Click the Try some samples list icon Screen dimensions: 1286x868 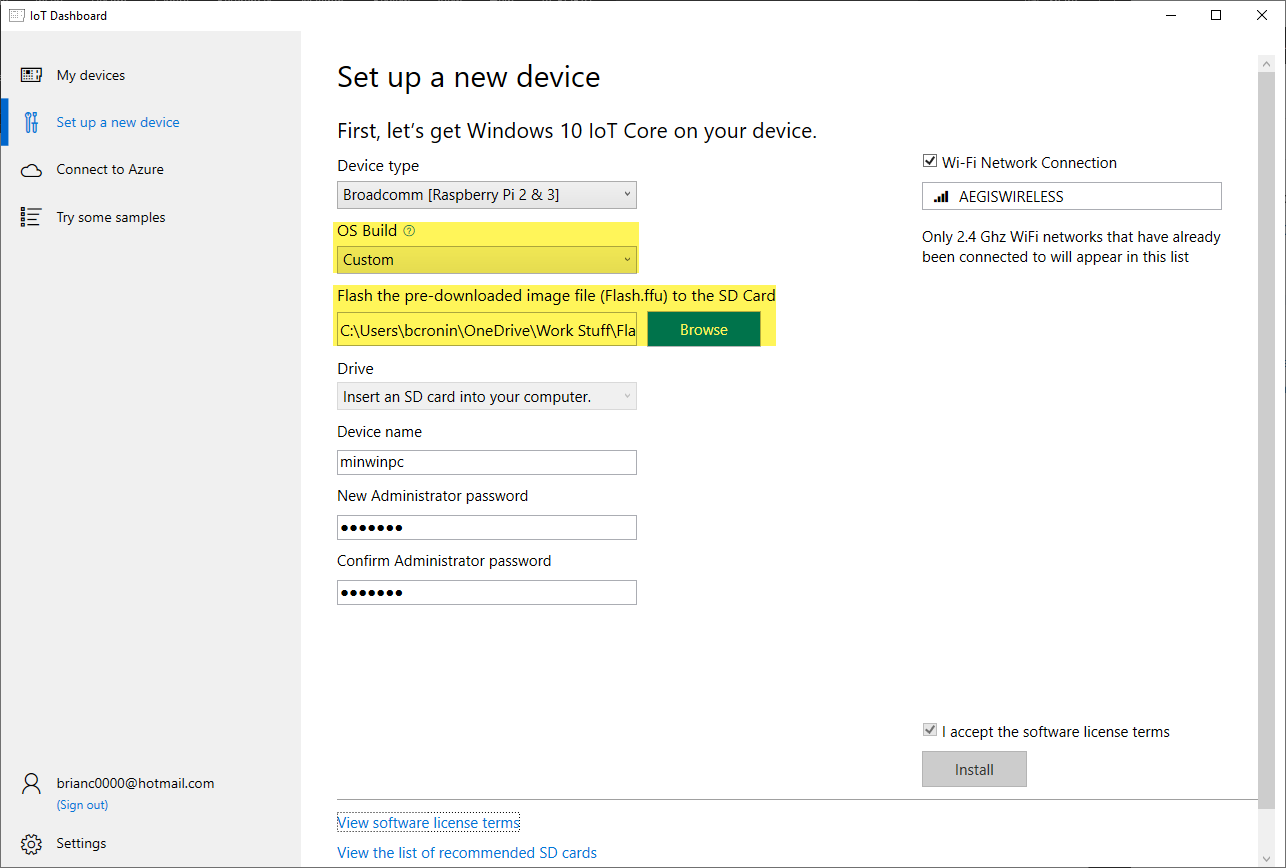click(31, 216)
